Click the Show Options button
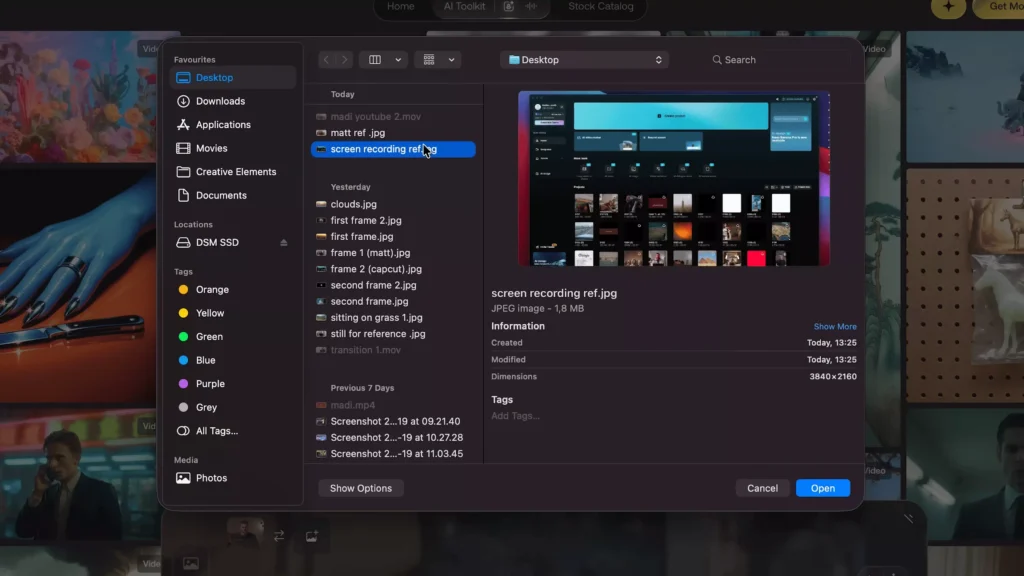 pos(360,488)
